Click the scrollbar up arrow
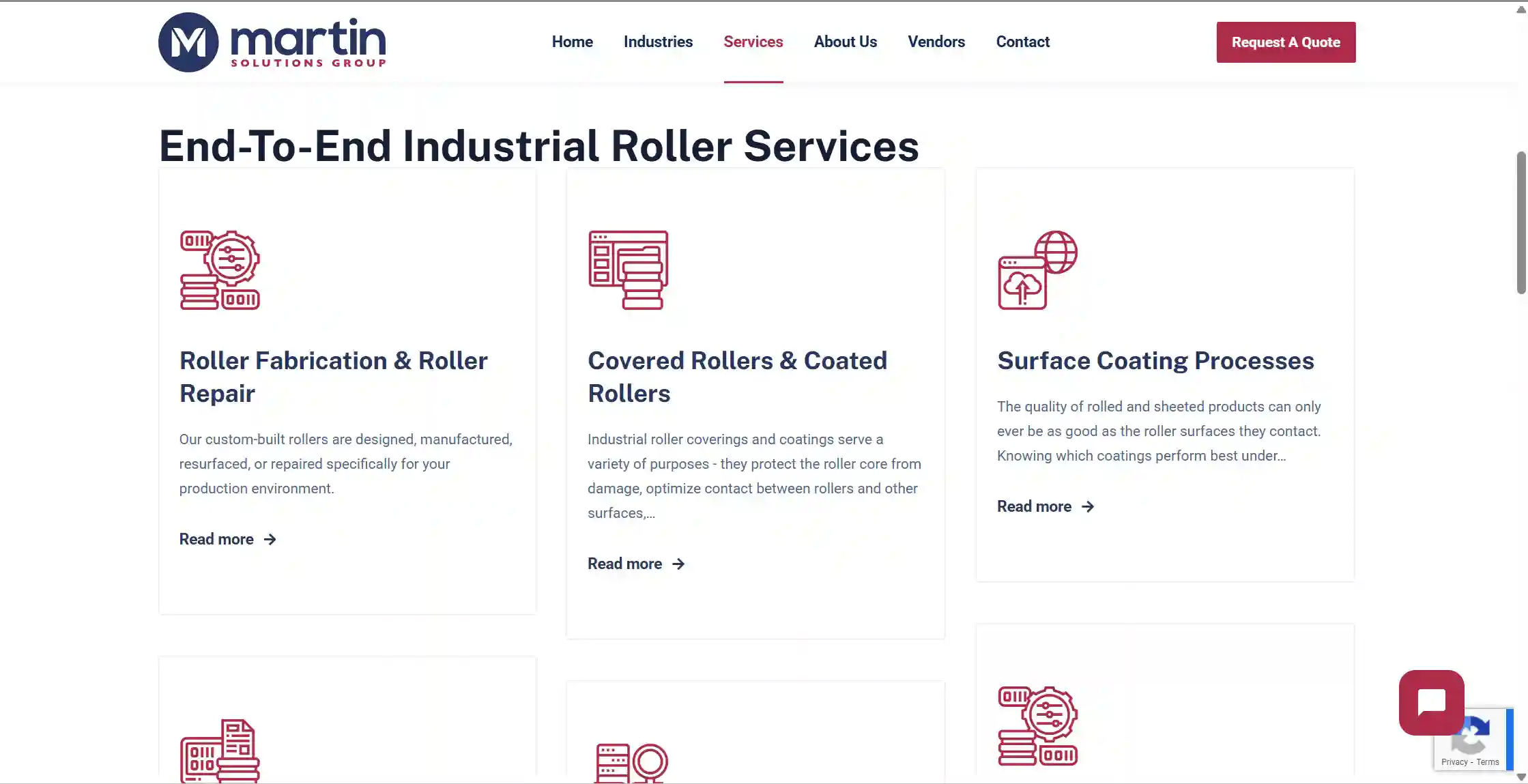 (x=1521, y=9)
